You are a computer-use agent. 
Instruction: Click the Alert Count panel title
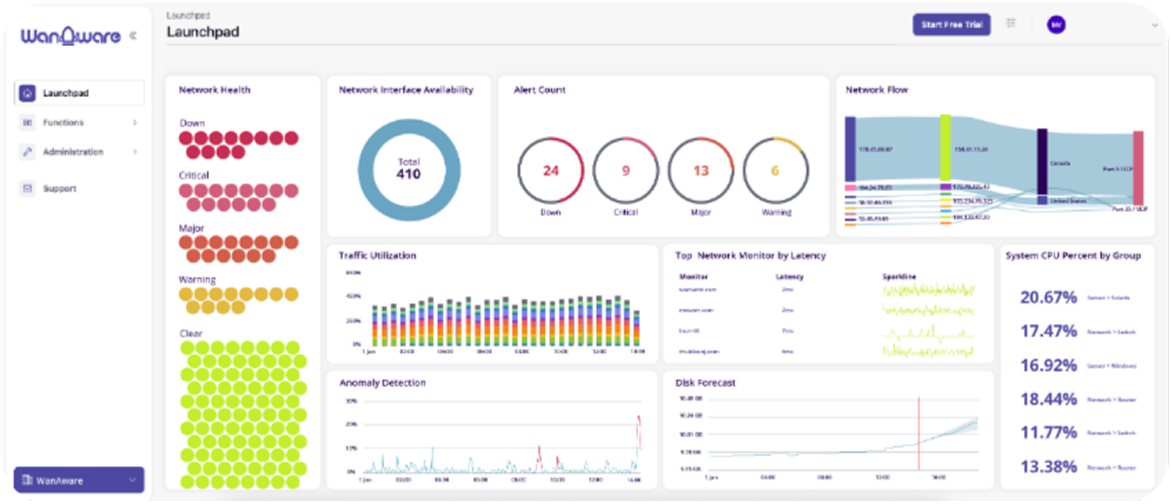pos(539,90)
